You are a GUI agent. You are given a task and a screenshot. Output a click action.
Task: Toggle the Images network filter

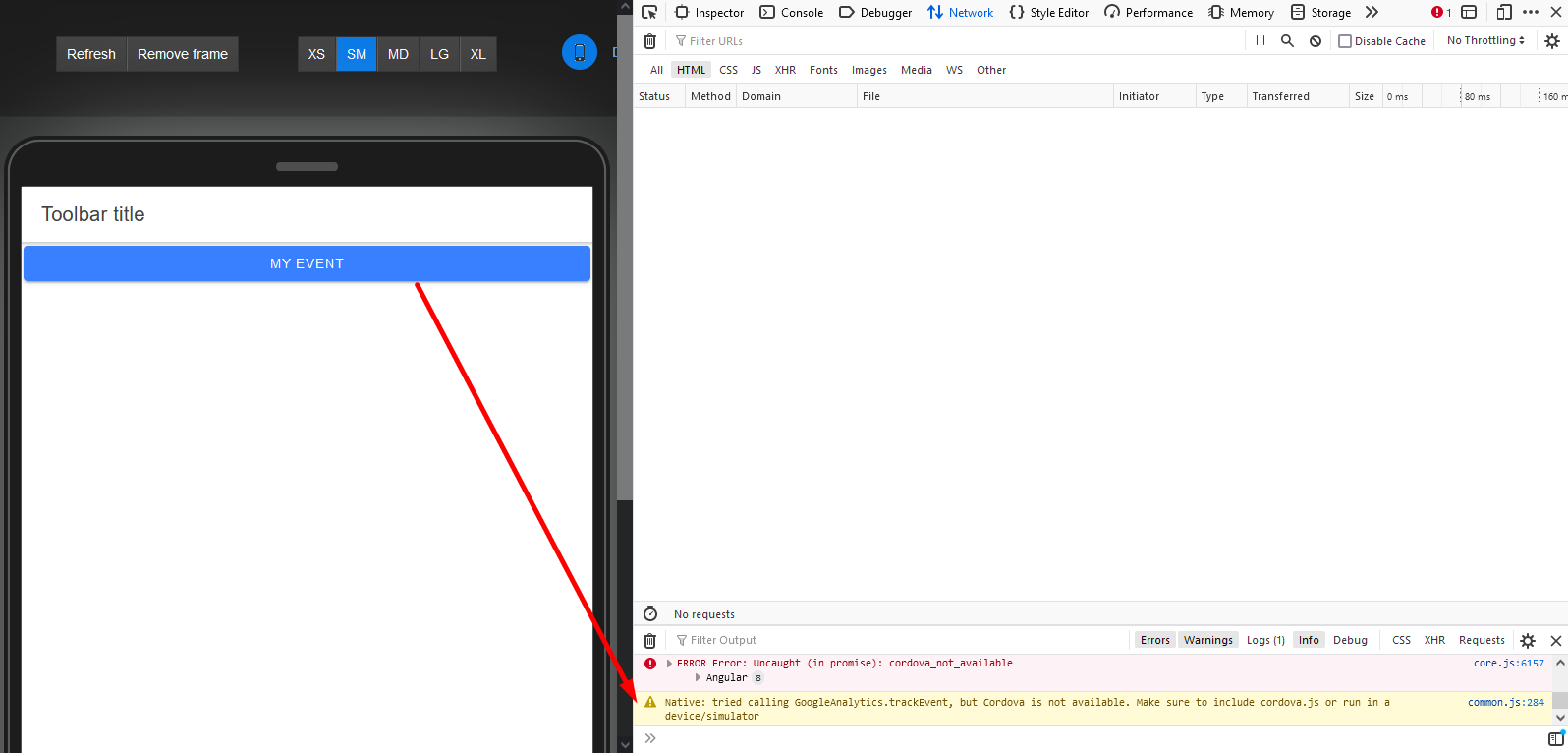tap(868, 70)
